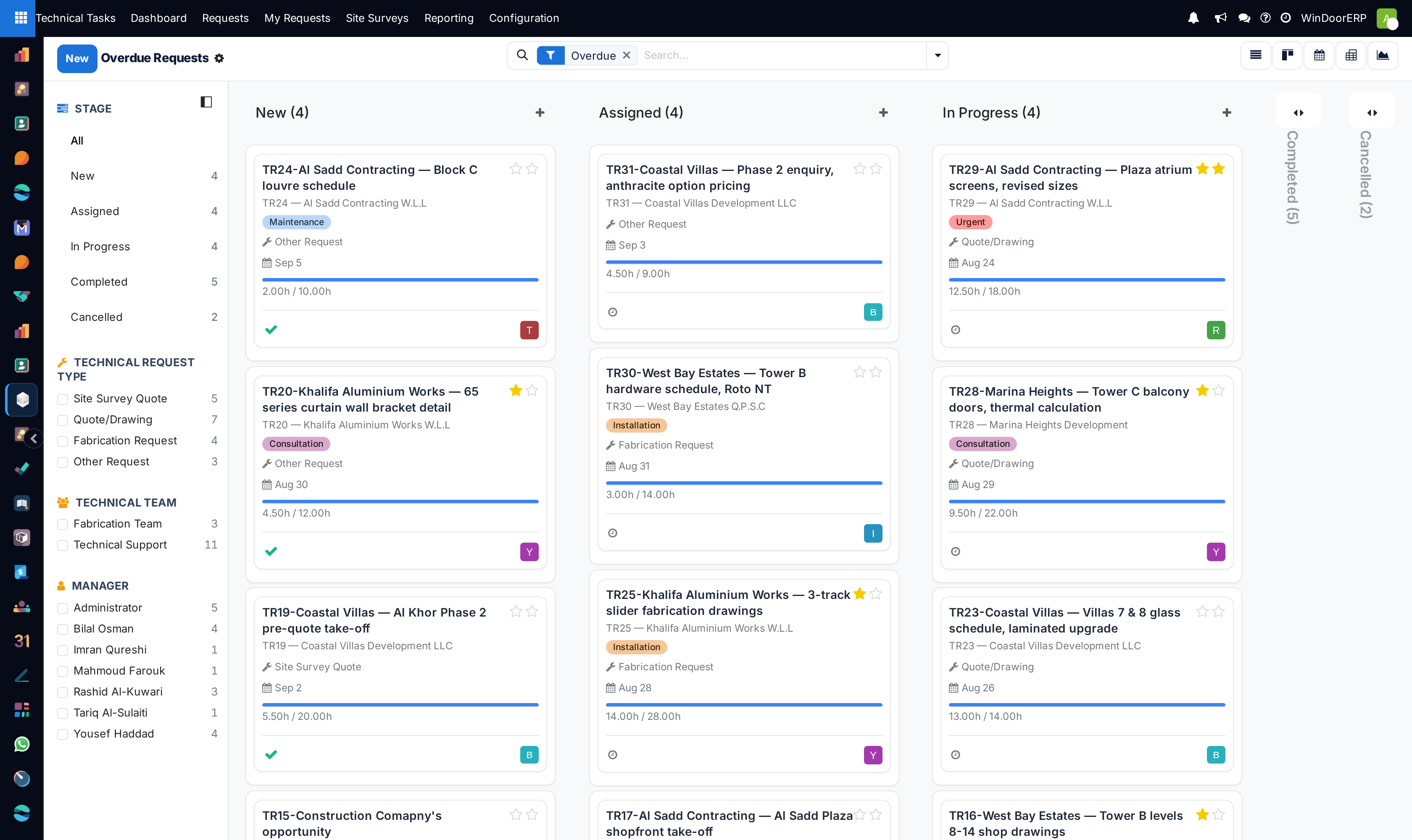Open WhatsApp app in sidebar

point(21,744)
